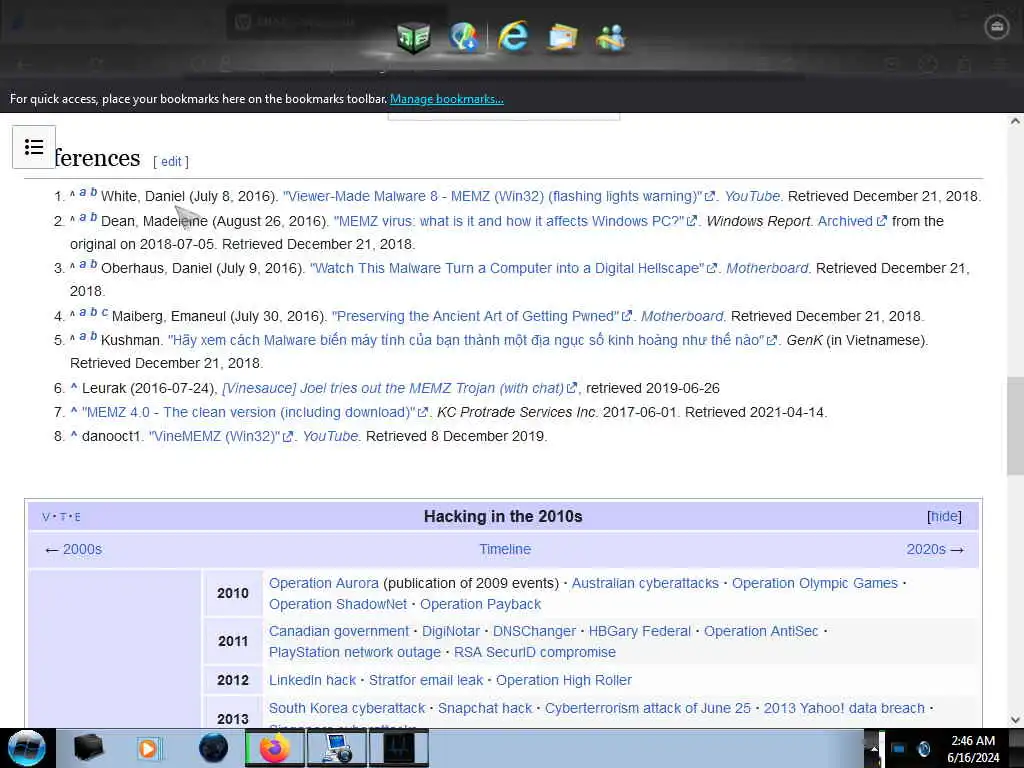
Task: Jump back via caret of reference 6
Action: [74, 387]
